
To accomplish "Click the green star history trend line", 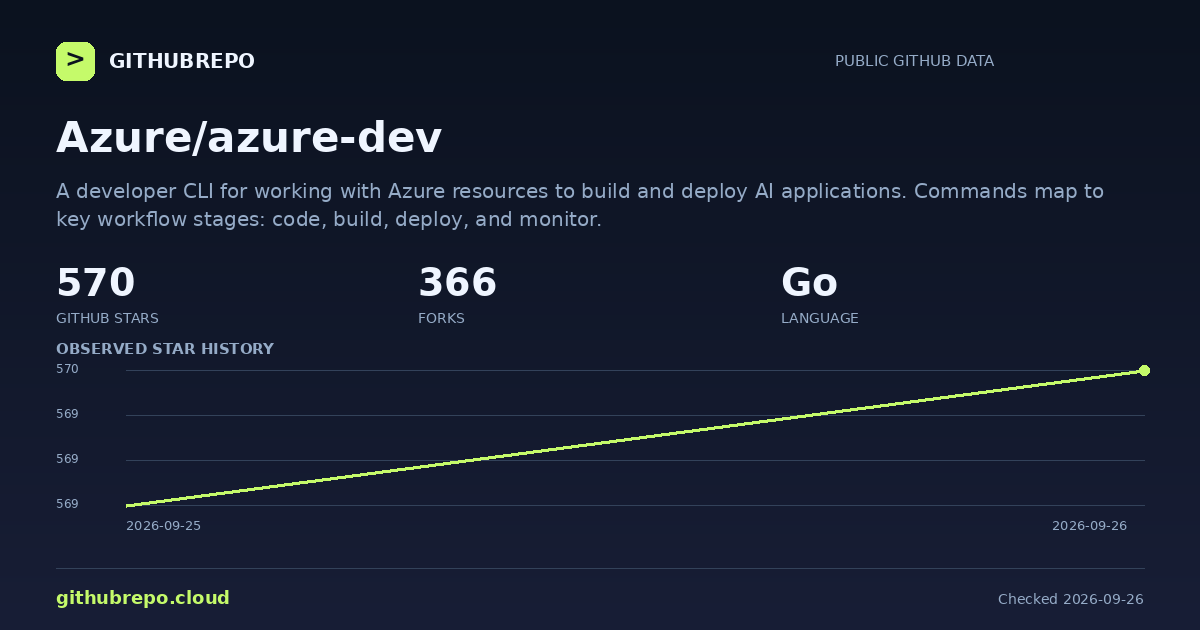I will [635, 438].
